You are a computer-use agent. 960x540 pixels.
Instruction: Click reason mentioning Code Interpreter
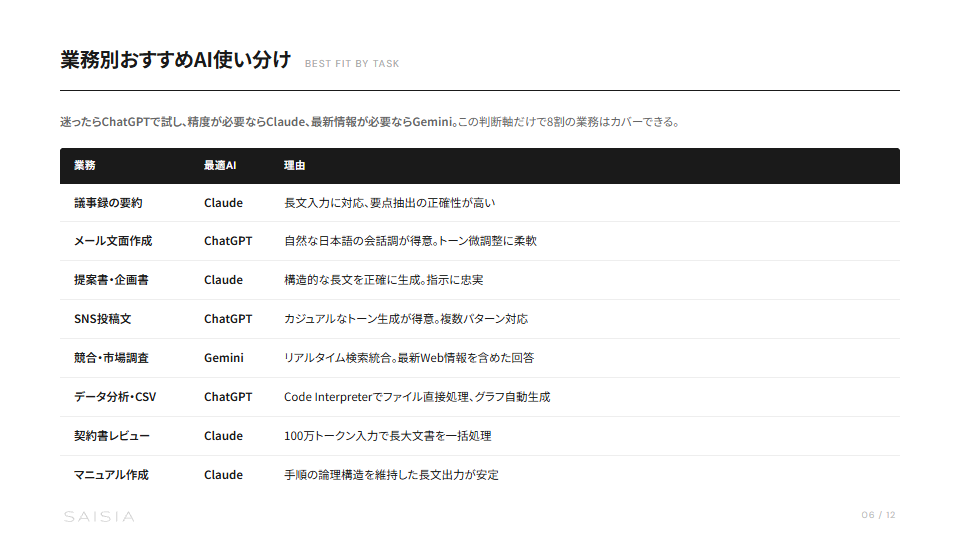(x=417, y=397)
